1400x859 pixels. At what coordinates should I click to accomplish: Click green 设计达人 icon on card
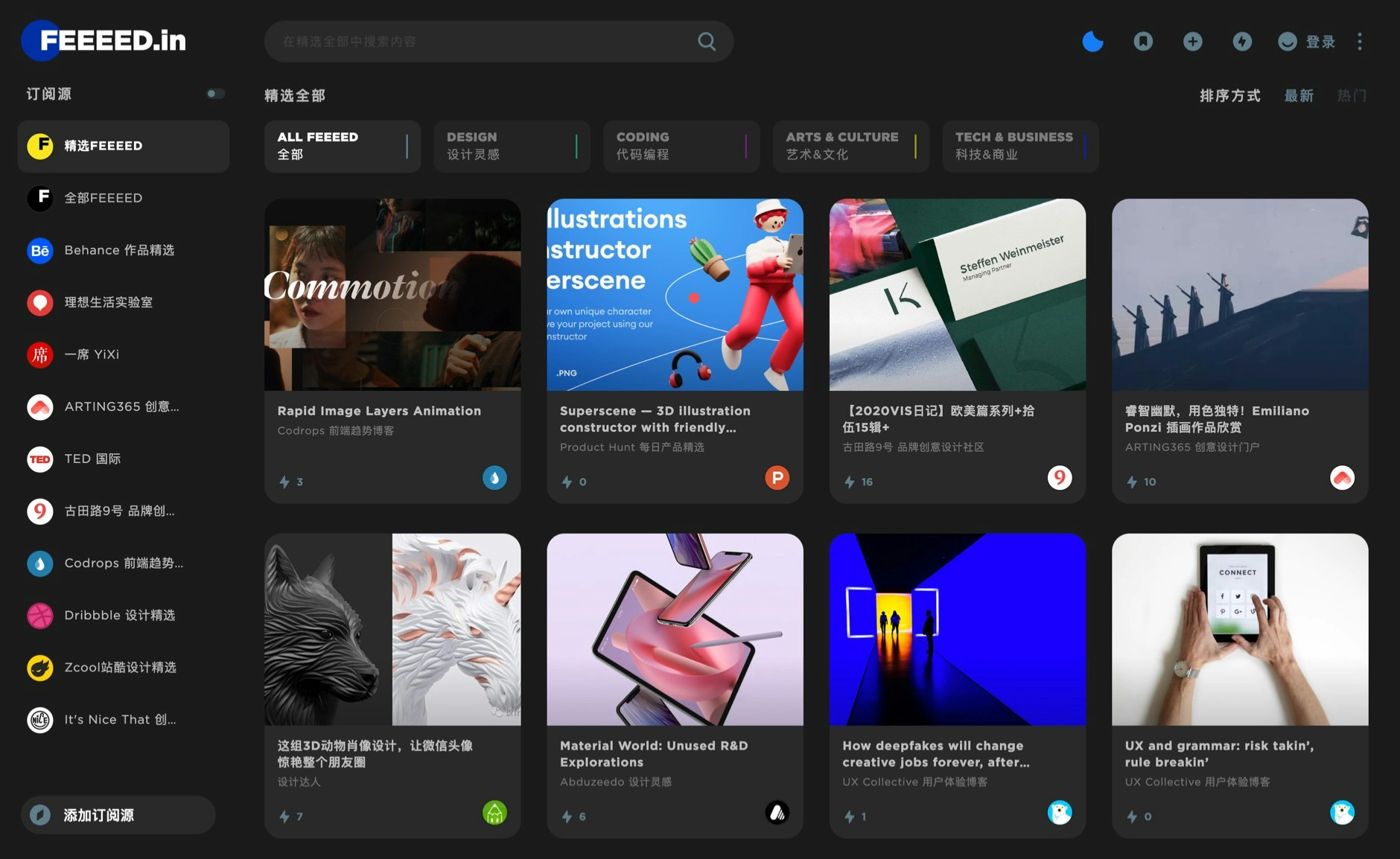(494, 813)
